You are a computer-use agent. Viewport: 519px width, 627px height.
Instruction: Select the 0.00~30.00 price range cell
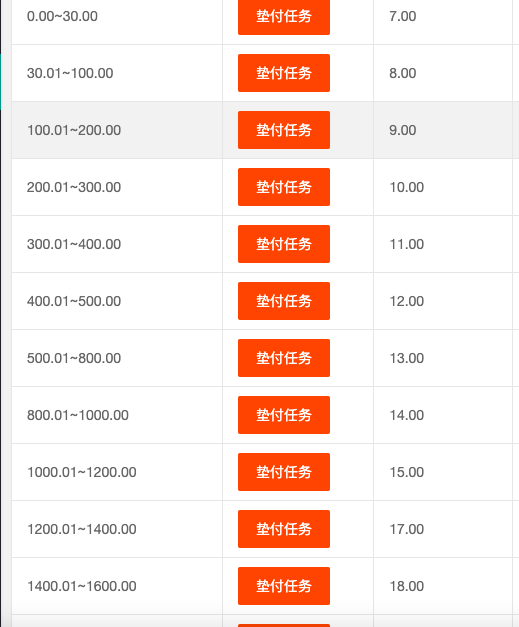(117, 16)
